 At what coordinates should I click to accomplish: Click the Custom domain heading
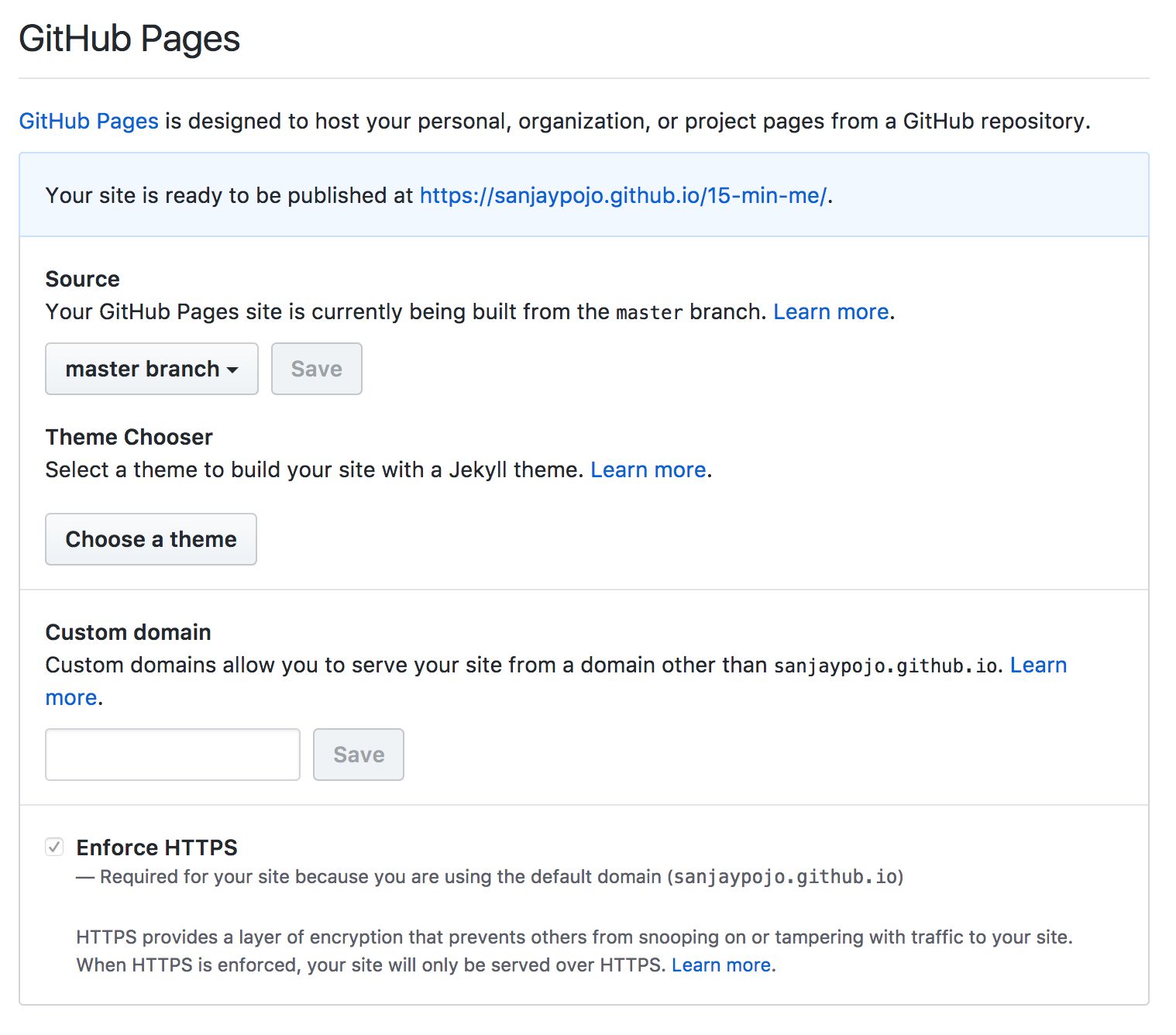pos(129,632)
